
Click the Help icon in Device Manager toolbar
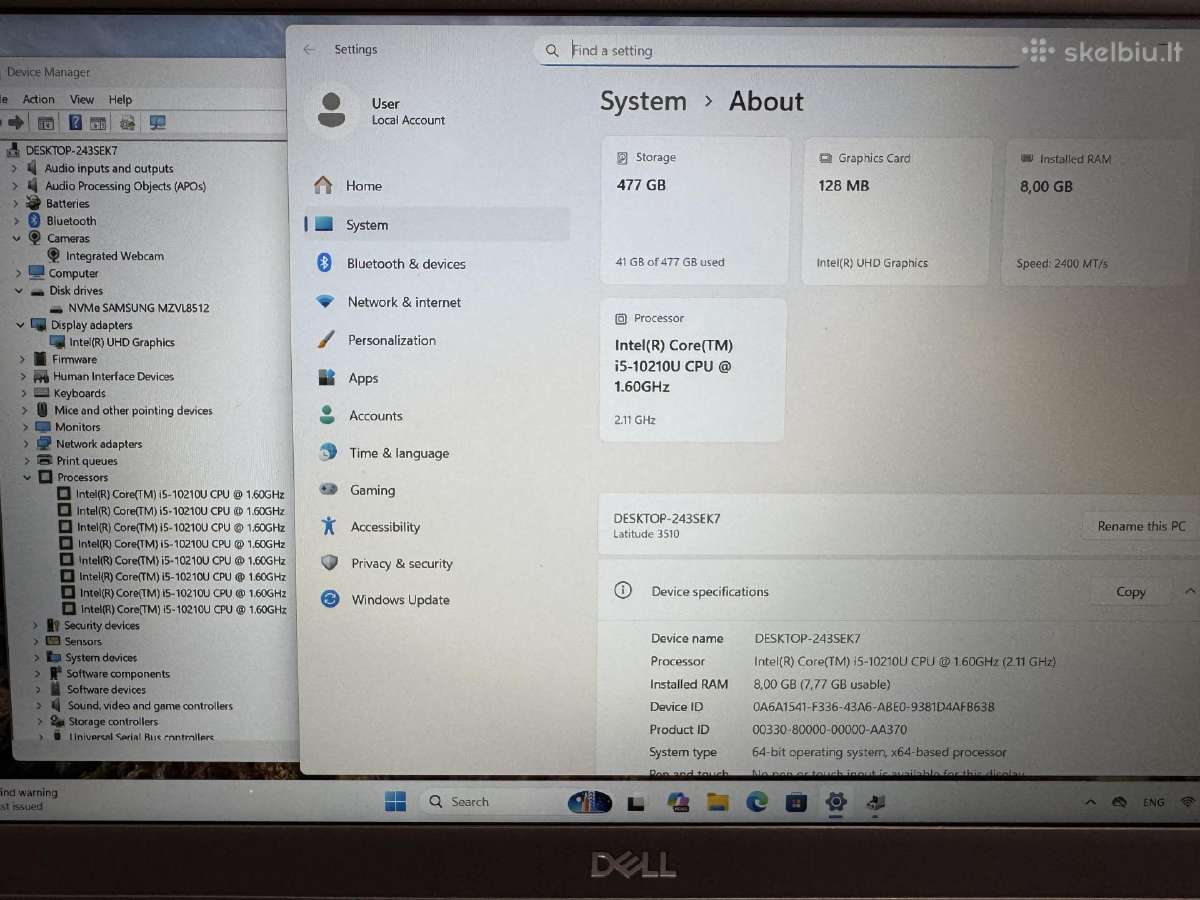pyautogui.click(x=74, y=123)
